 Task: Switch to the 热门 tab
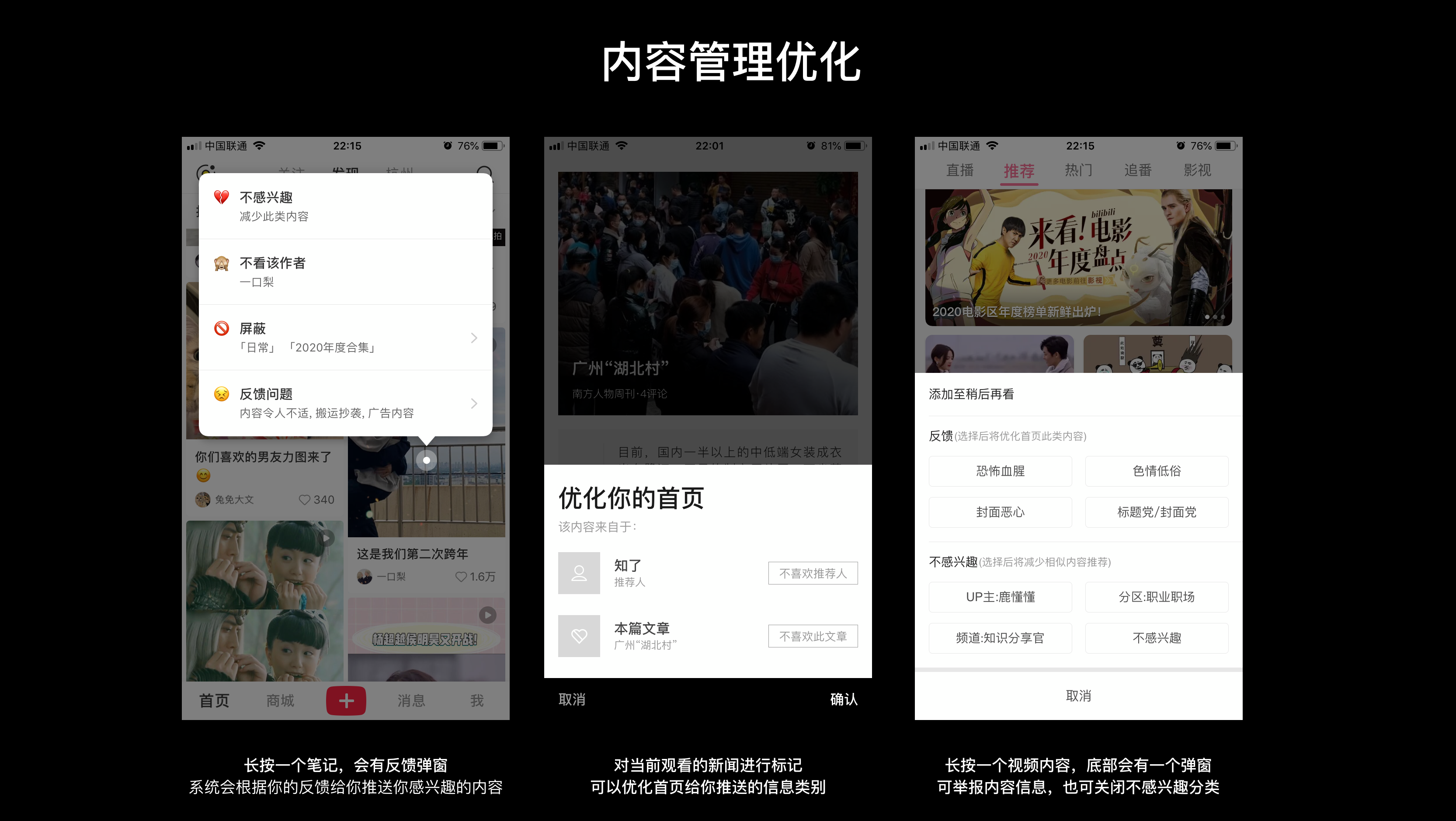(x=1078, y=170)
